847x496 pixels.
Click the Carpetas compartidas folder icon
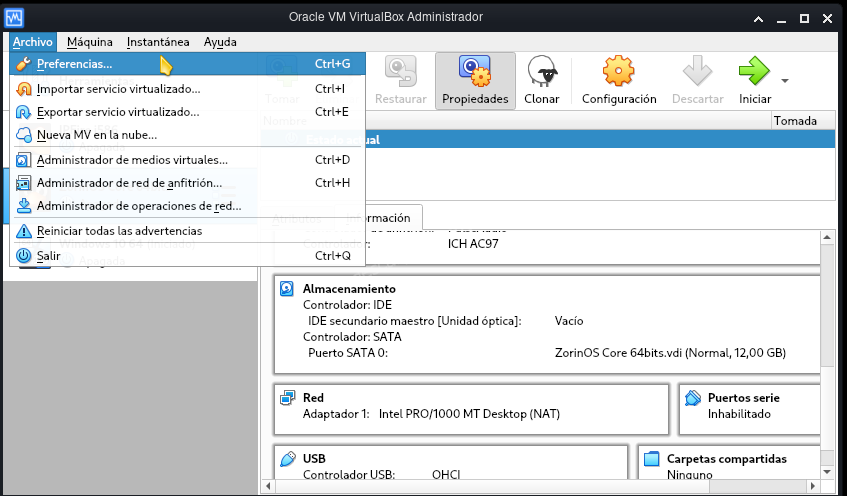pos(652,459)
